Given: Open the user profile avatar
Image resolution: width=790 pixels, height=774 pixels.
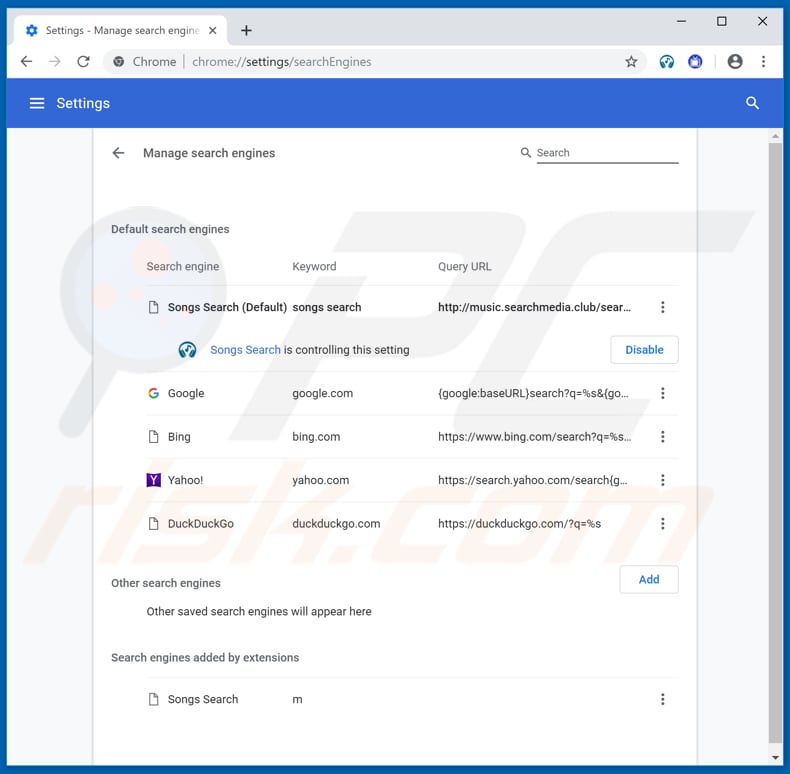Looking at the screenshot, I should pyautogui.click(x=735, y=61).
